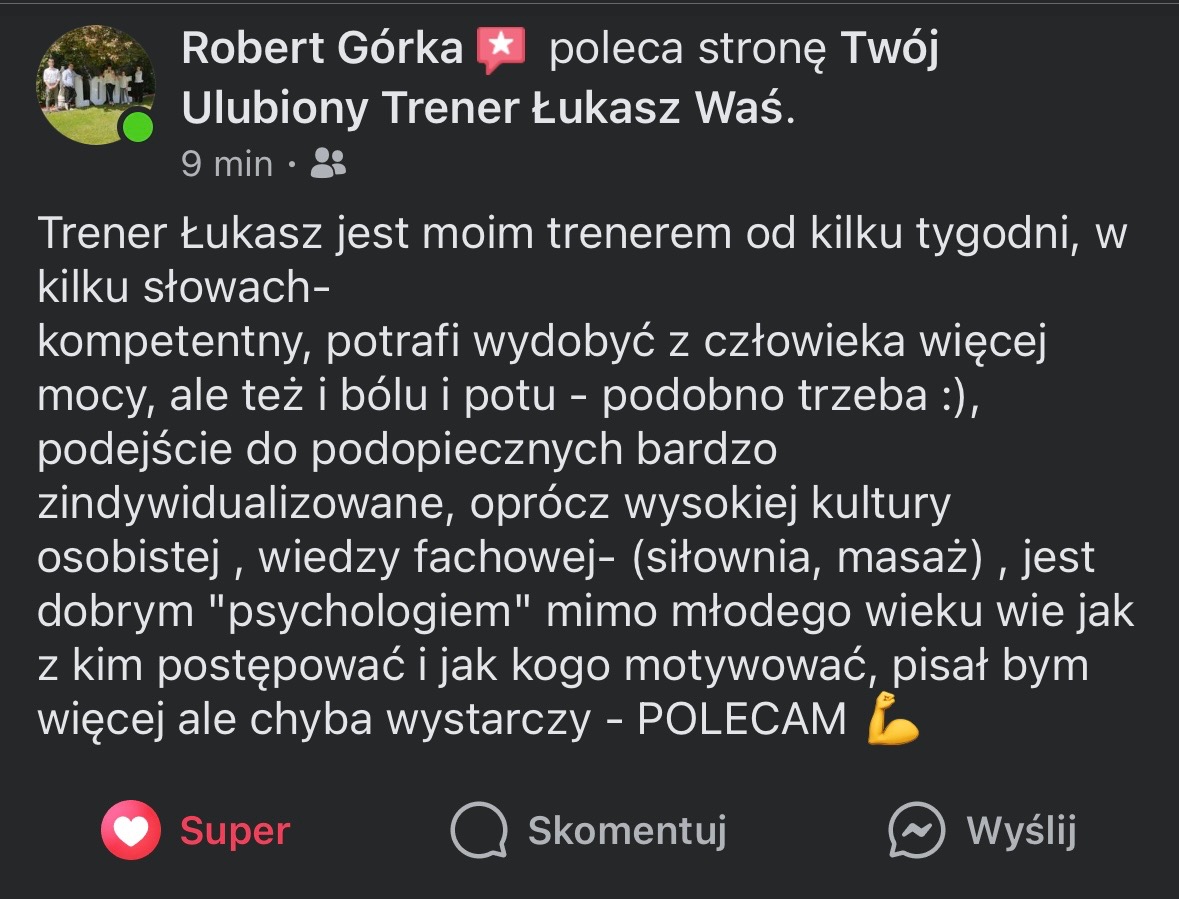This screenshot has width=1179, height=899.
Task: Click Robert Górka's profile picture
Action: click(x=96, y=85)
